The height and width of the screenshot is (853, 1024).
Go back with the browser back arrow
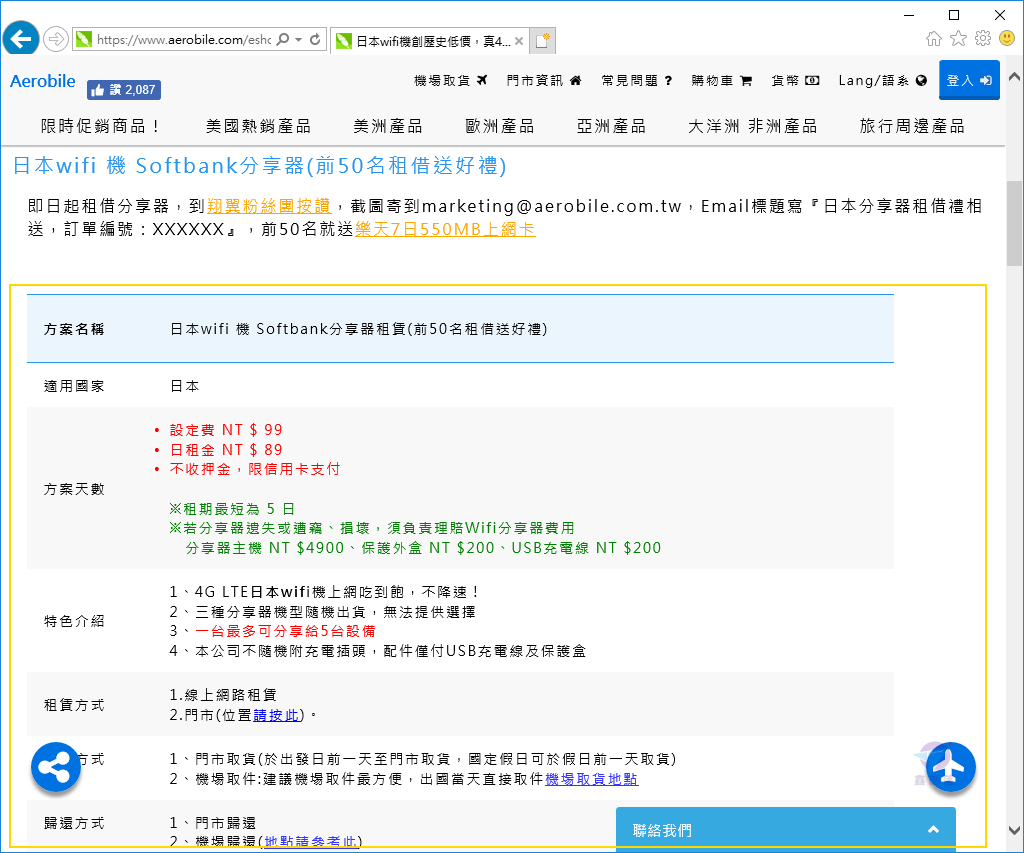[x=21, y=39]
